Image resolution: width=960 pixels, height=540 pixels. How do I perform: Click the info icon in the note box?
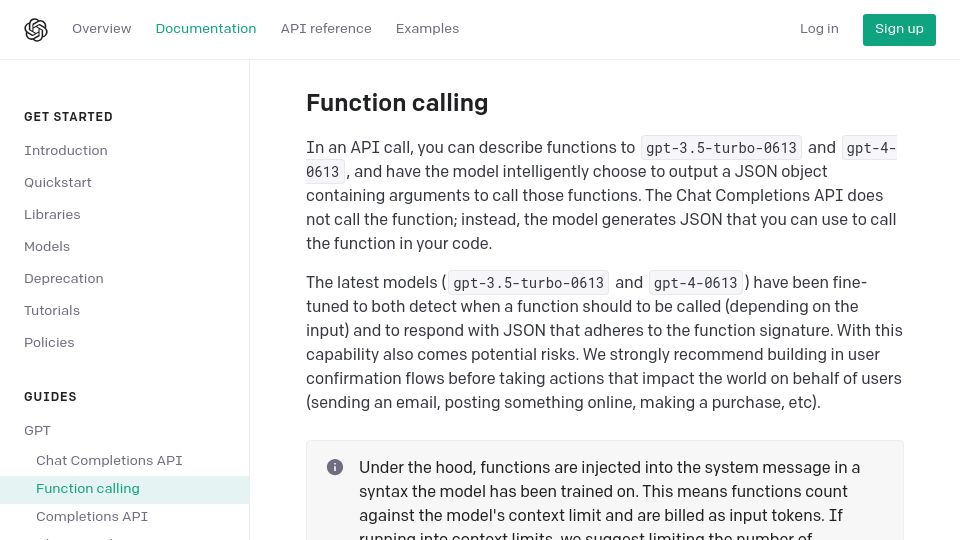pyautogui.click(x=335, y=467)
